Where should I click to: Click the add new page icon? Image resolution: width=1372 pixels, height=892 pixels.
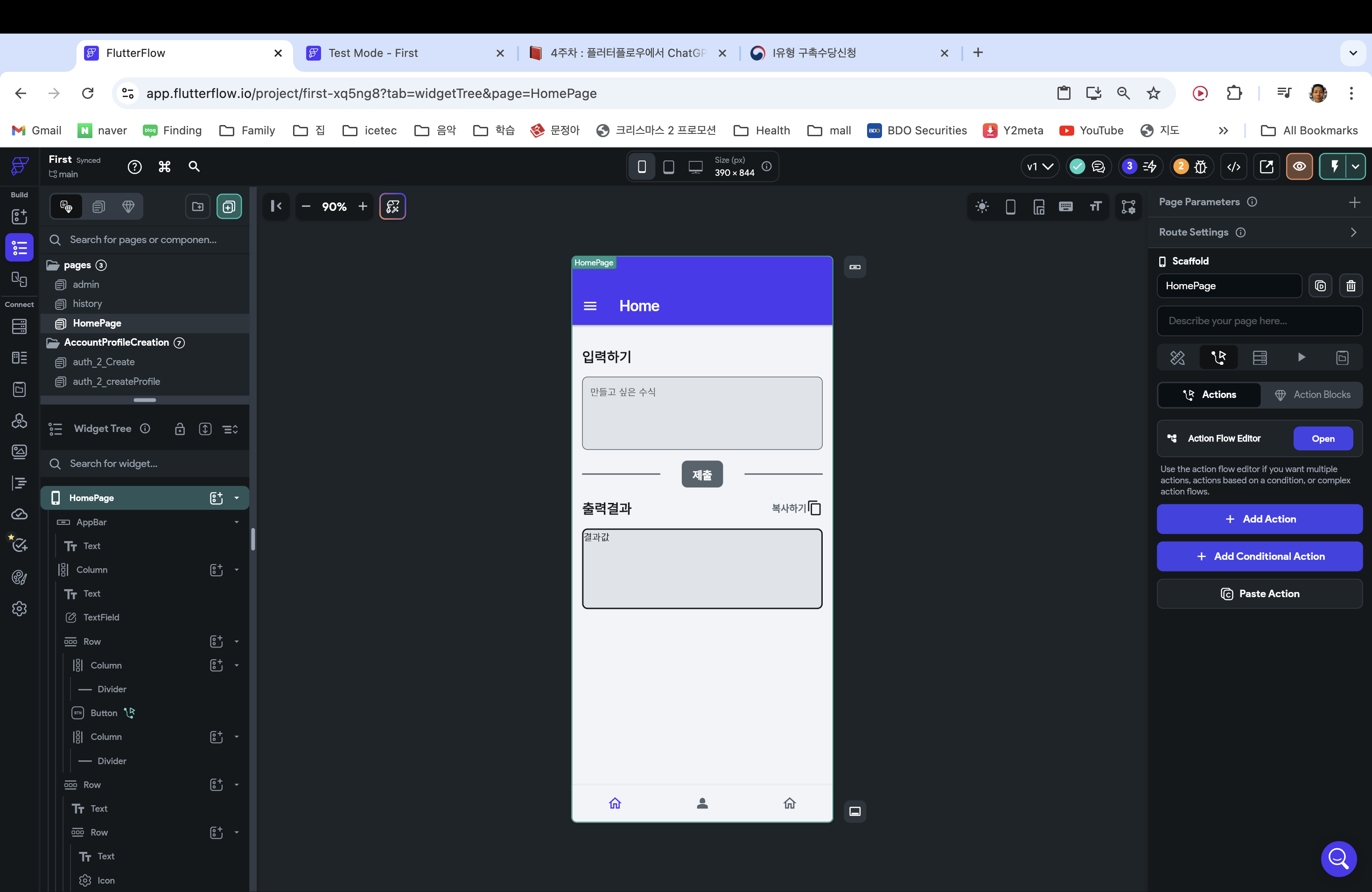(x=229, y=207)
